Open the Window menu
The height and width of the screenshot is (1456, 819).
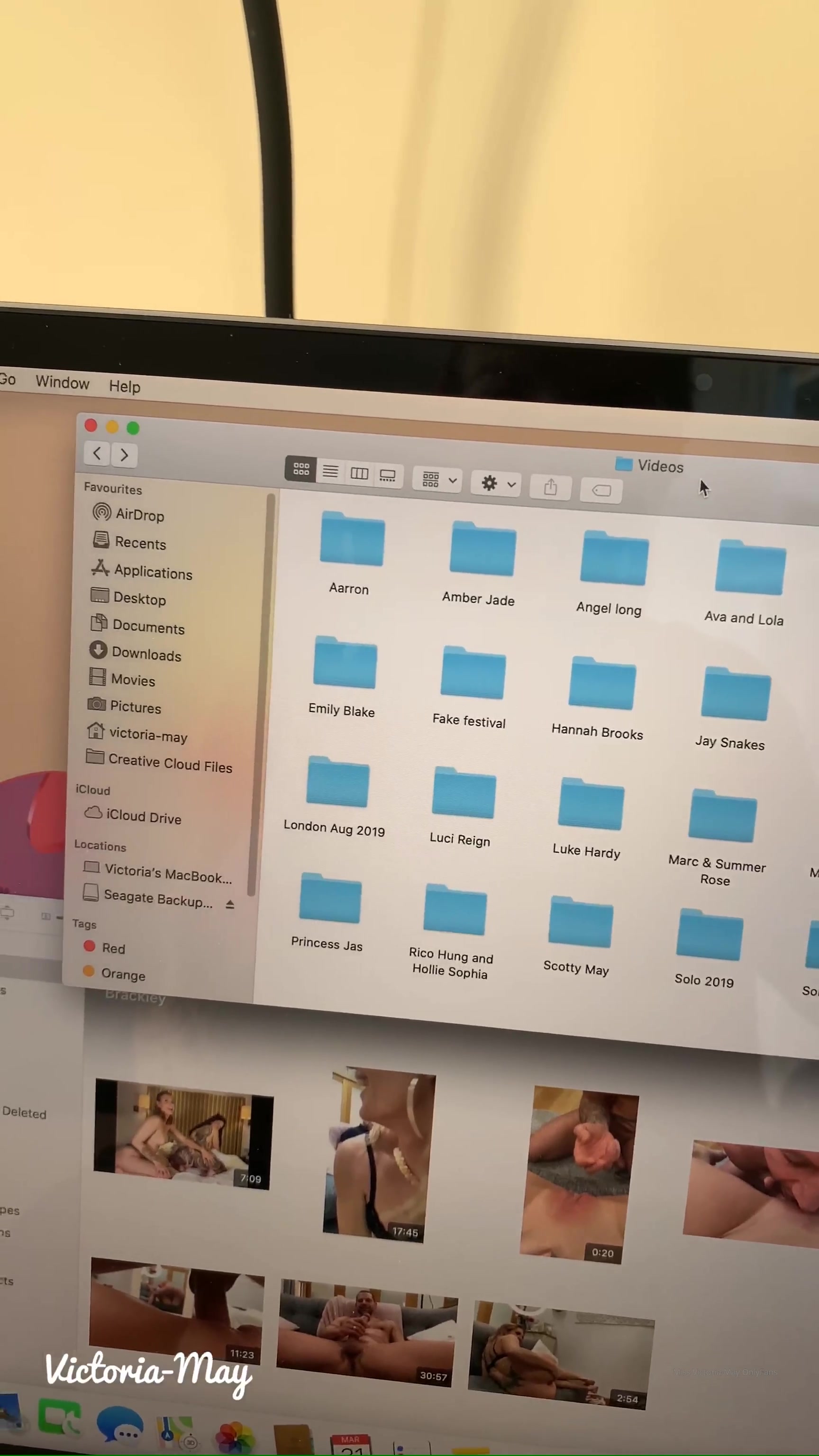coord(62,382)
